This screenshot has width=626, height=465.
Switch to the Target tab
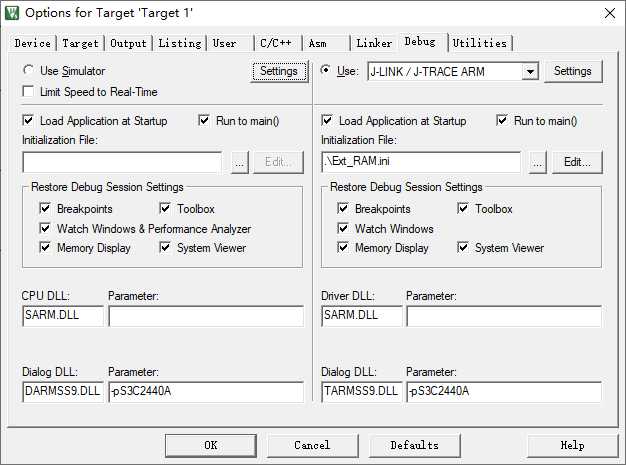click(80, 43)
